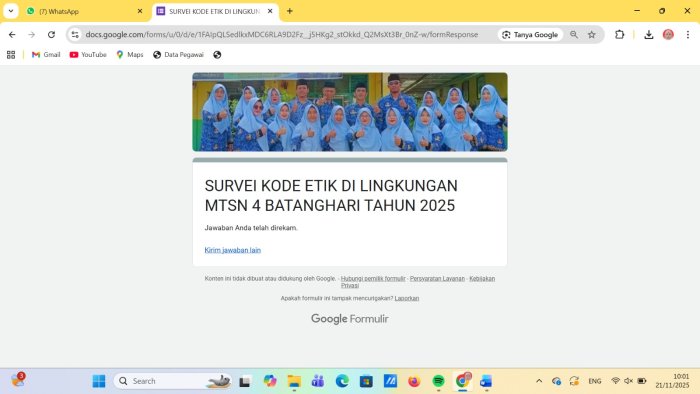Click the unnamed globe bookmark

pos(217,54)
